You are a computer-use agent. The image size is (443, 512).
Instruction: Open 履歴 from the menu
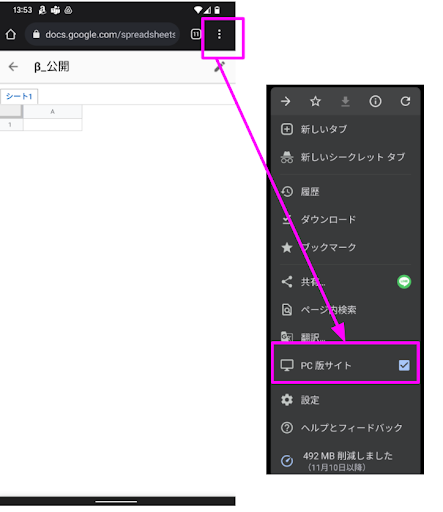coord(345,192)
